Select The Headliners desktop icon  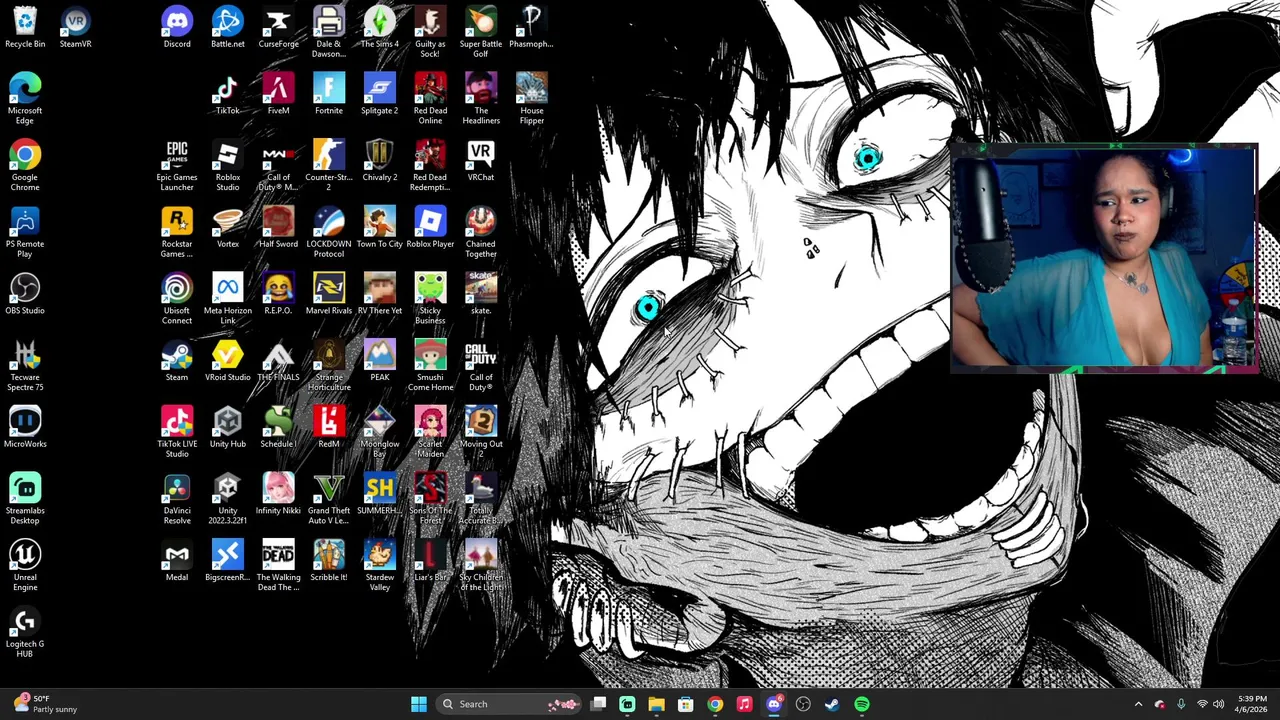[481, 98]
